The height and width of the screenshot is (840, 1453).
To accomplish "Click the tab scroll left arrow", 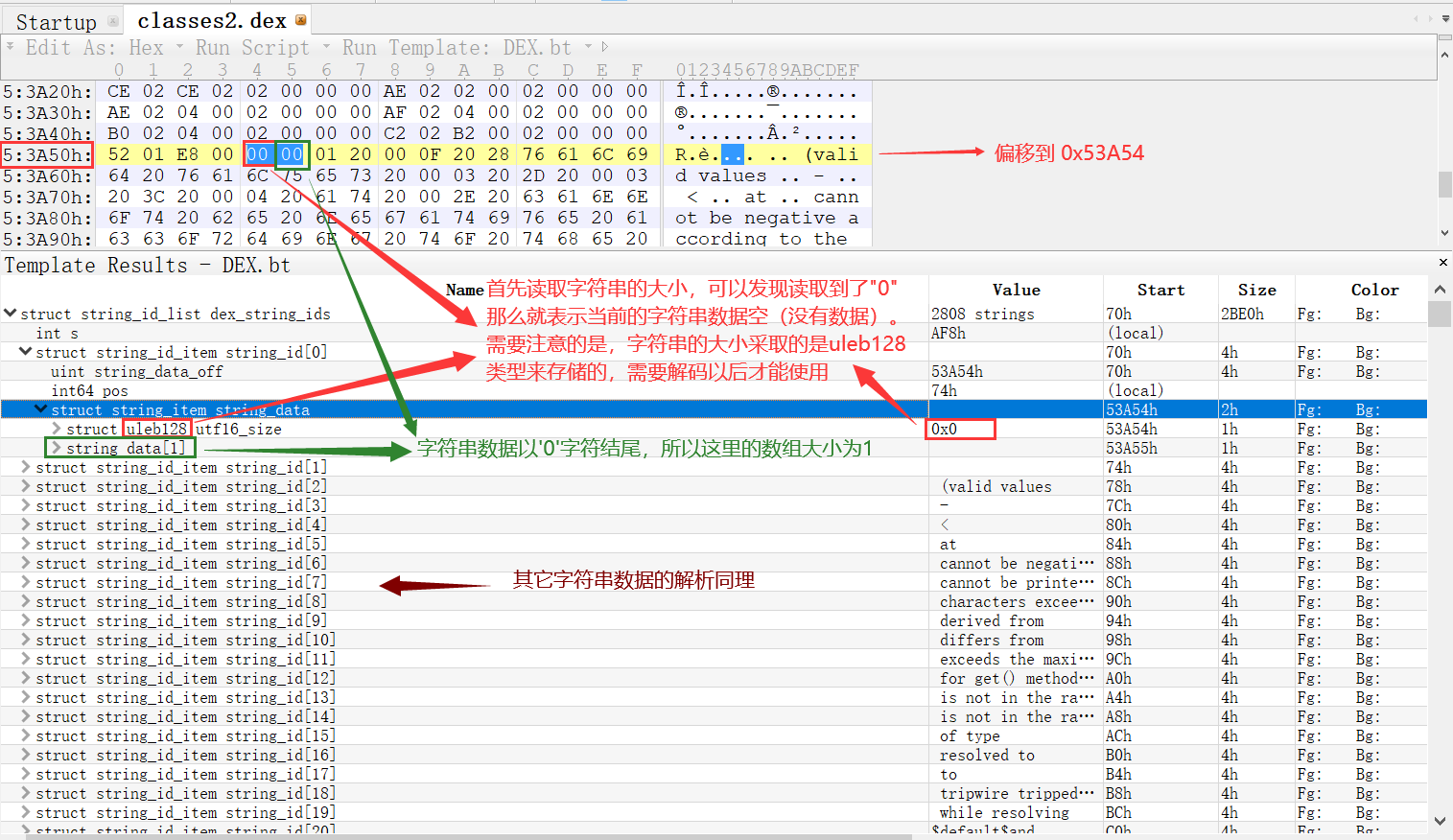I will [x=1417, y=18].
